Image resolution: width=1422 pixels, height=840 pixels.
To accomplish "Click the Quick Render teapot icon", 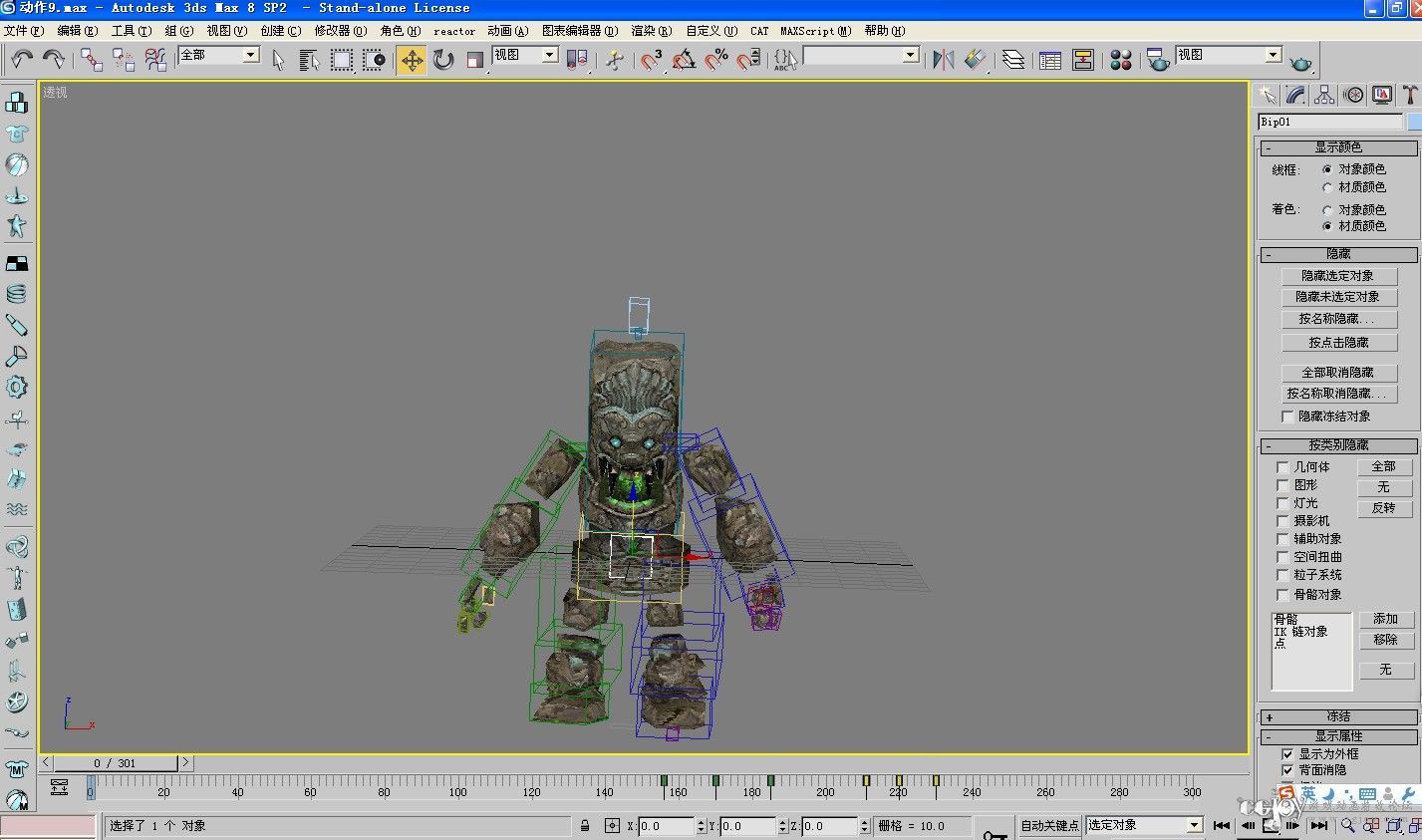I will click(x=1300, y=62).
